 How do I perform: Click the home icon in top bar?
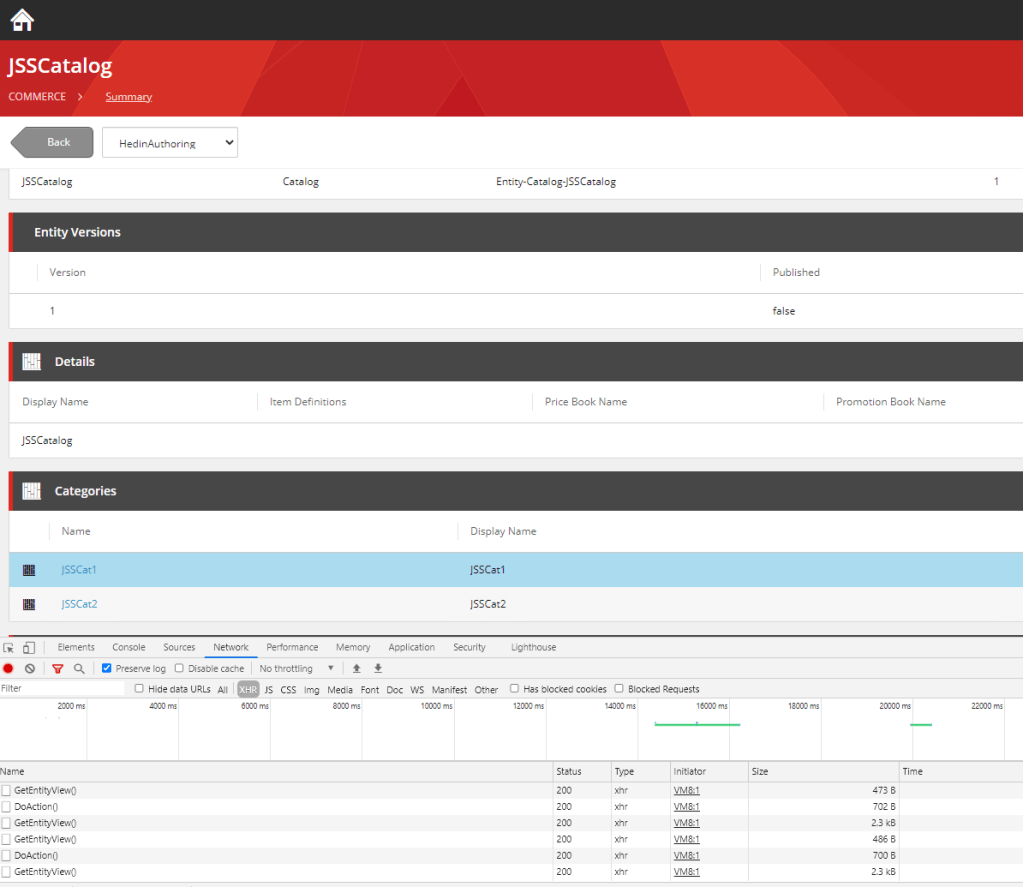(x=22, y=20)
